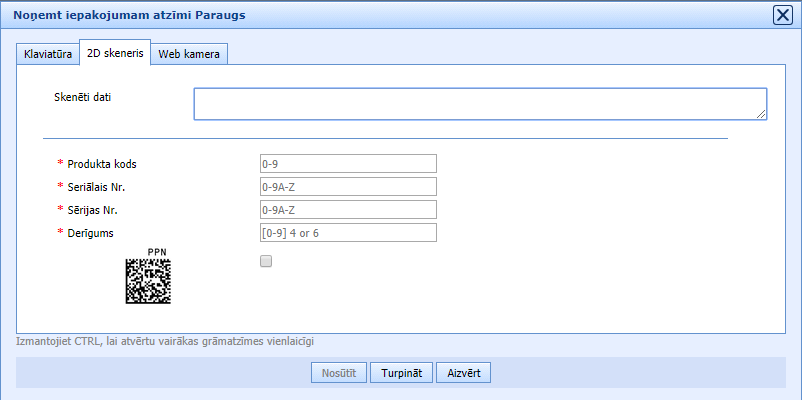
Task: Select the 2D skeneris tab
Action: click(114, 54)
